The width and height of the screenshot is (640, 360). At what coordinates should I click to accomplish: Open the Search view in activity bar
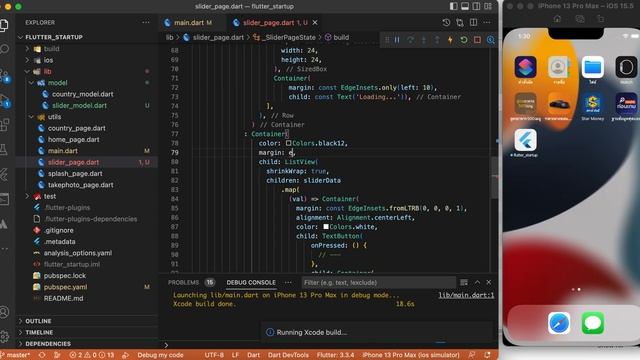click(4, 50)
